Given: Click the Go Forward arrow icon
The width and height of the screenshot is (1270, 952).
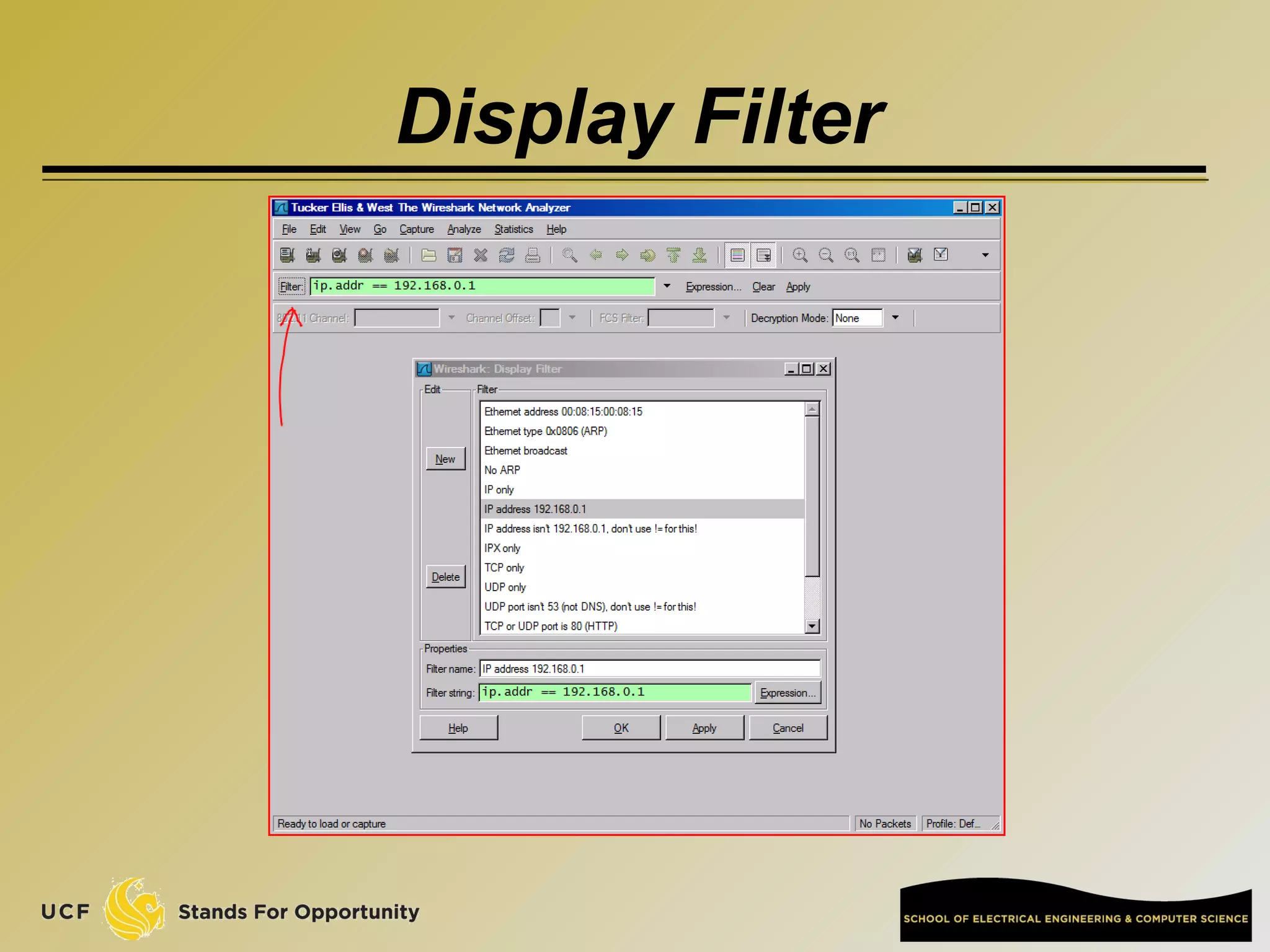Looking at the screenshot, I should [622, 255].
